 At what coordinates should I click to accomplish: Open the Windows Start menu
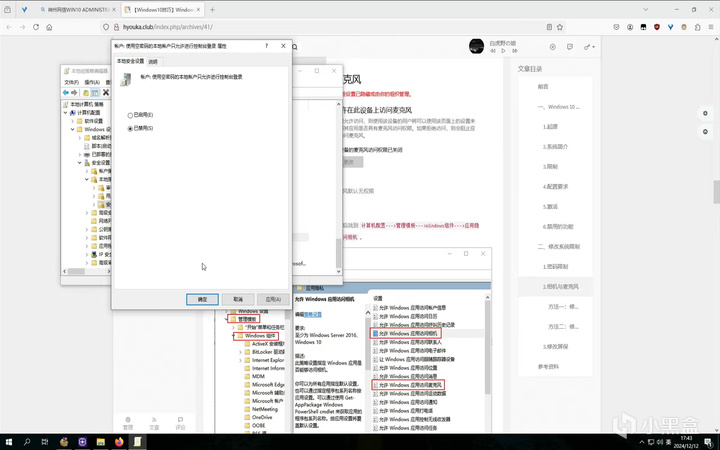pyautogui.click(x=9, y=442)
